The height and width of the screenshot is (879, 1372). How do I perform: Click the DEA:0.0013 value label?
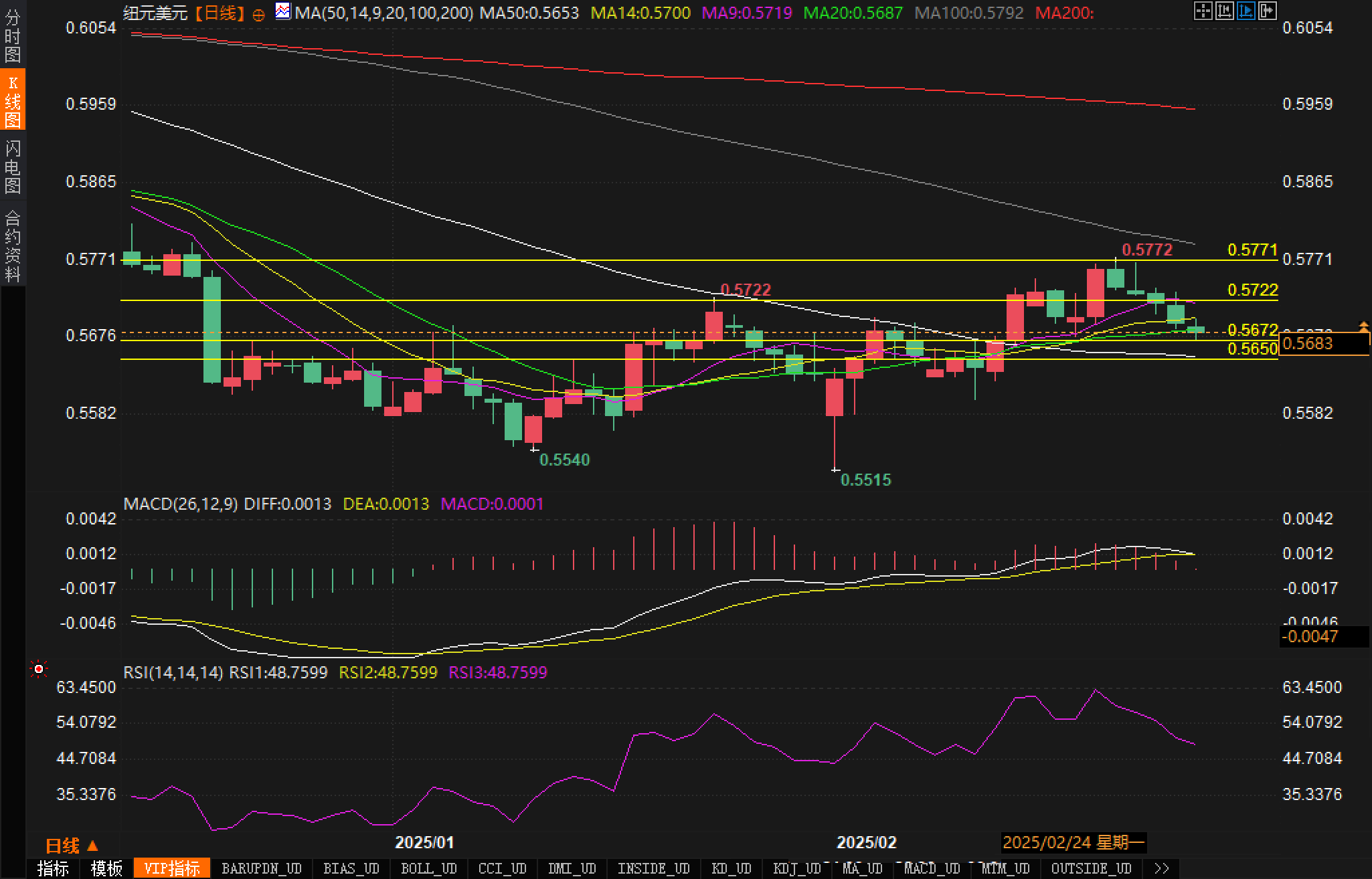pyautogui.click(x=385, y=504)
